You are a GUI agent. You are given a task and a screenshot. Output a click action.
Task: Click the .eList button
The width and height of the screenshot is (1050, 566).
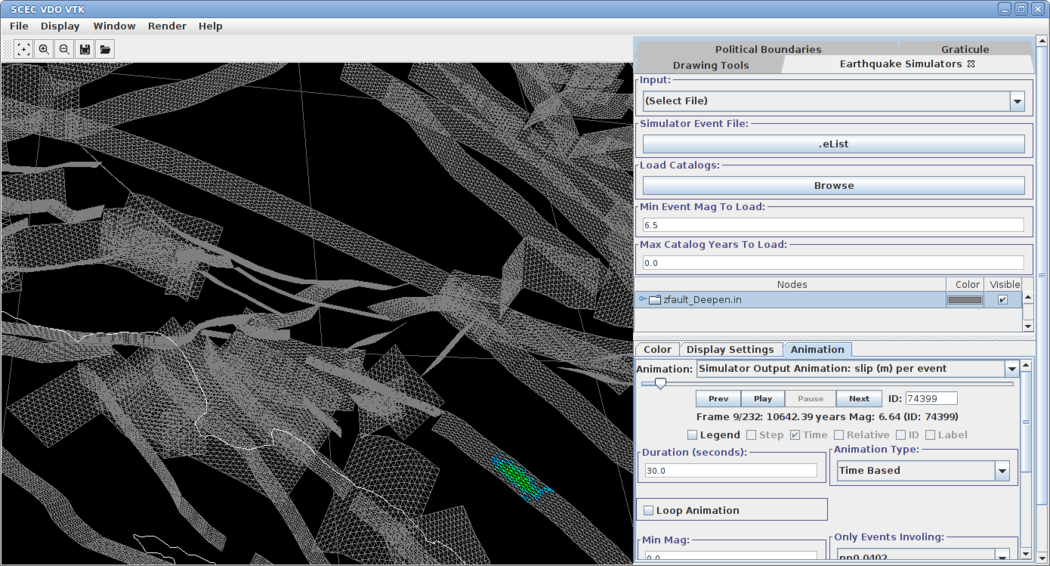click(x=833, y=144)
